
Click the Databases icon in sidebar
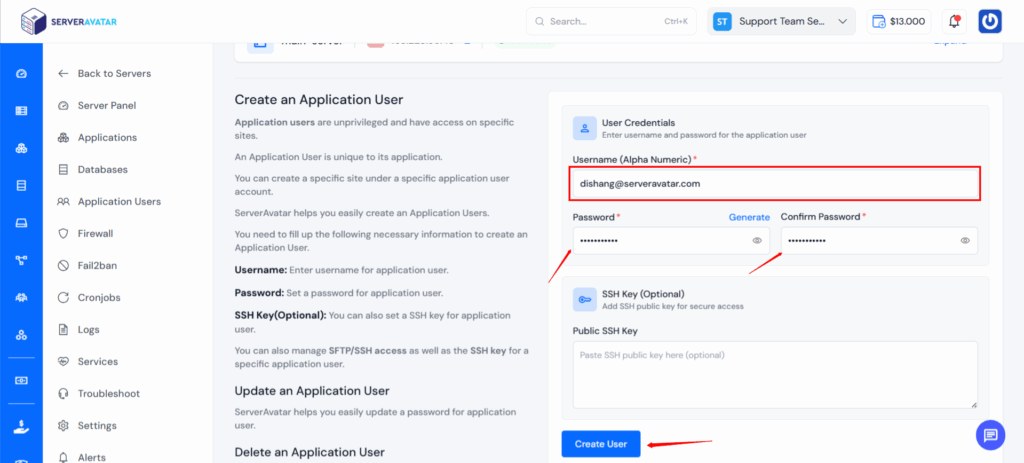click(64, 170)
